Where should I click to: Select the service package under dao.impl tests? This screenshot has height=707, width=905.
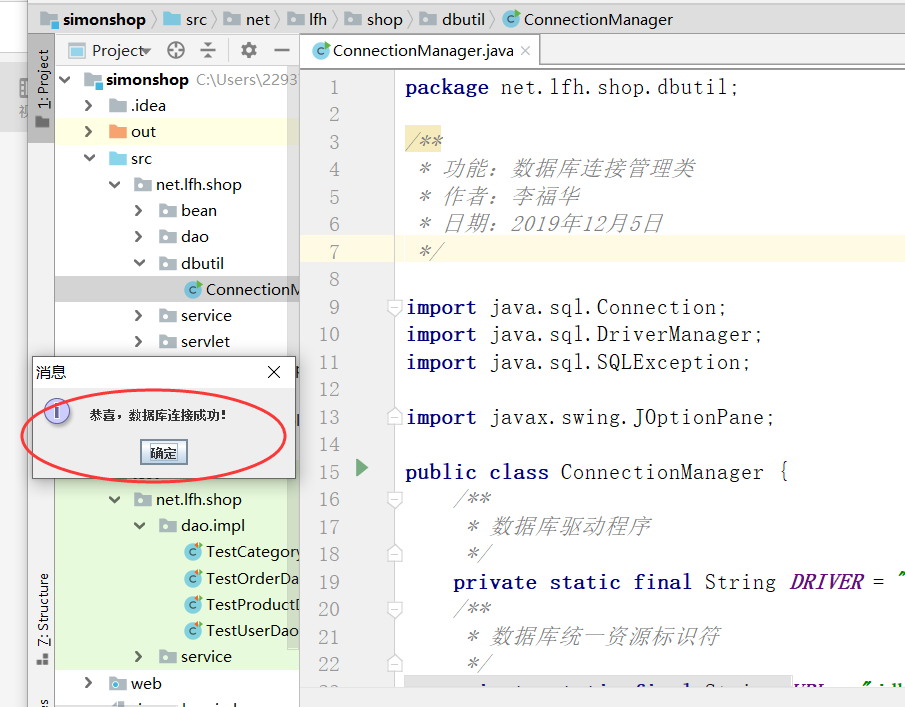click(x=177, y=657)
